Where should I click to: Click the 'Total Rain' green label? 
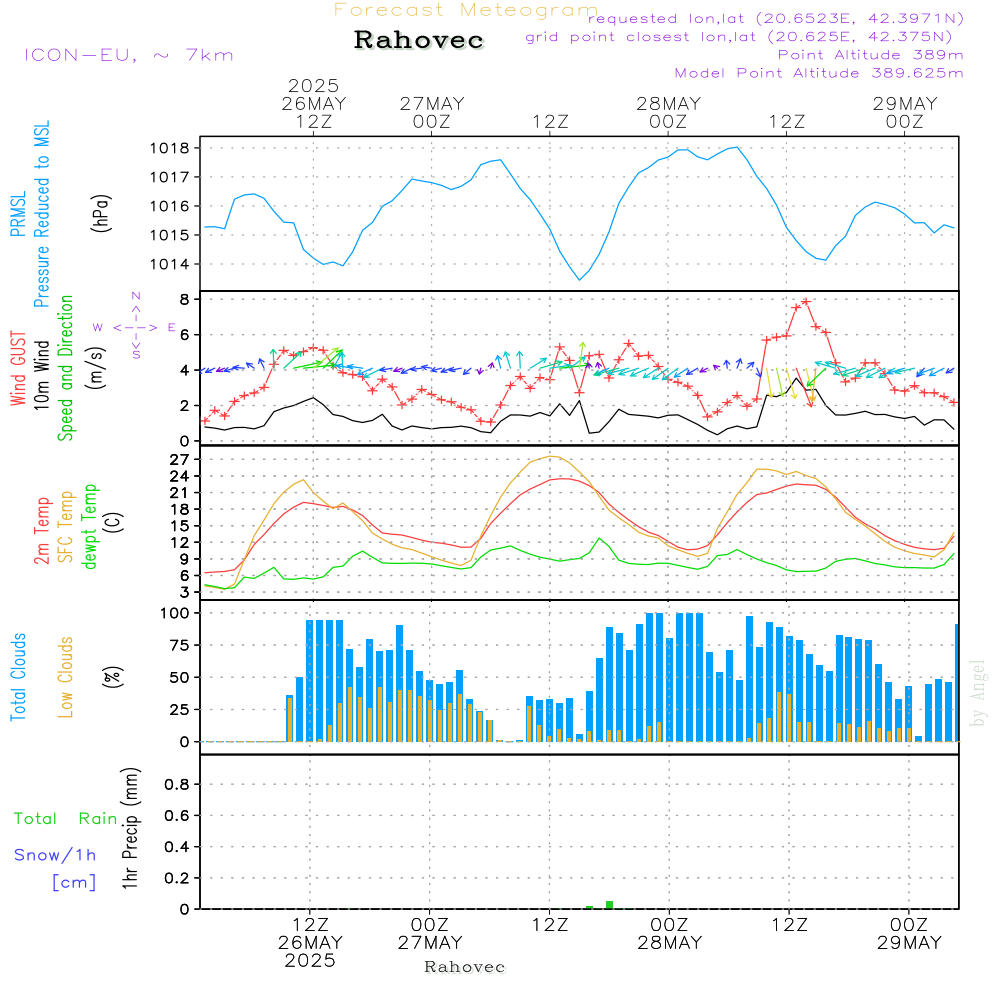(x=66, y=818)
